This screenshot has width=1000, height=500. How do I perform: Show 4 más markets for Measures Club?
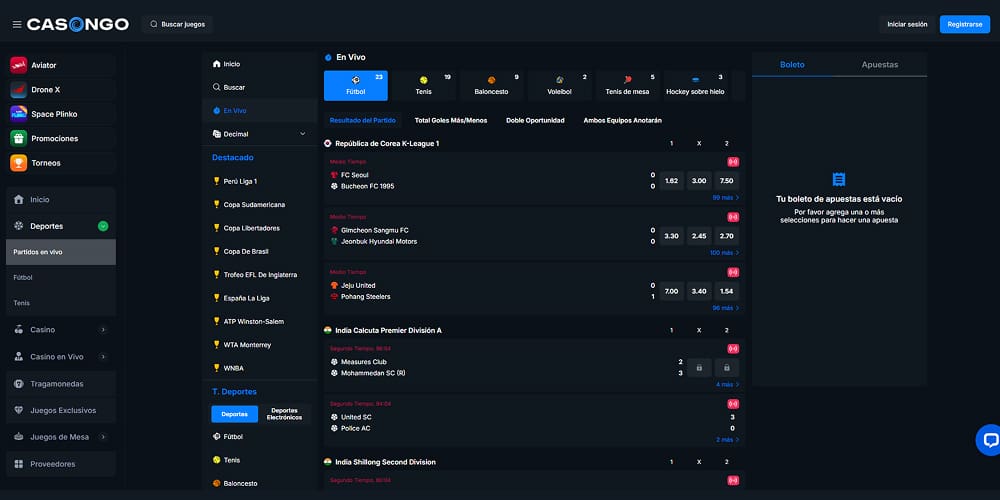pos(728,385)
